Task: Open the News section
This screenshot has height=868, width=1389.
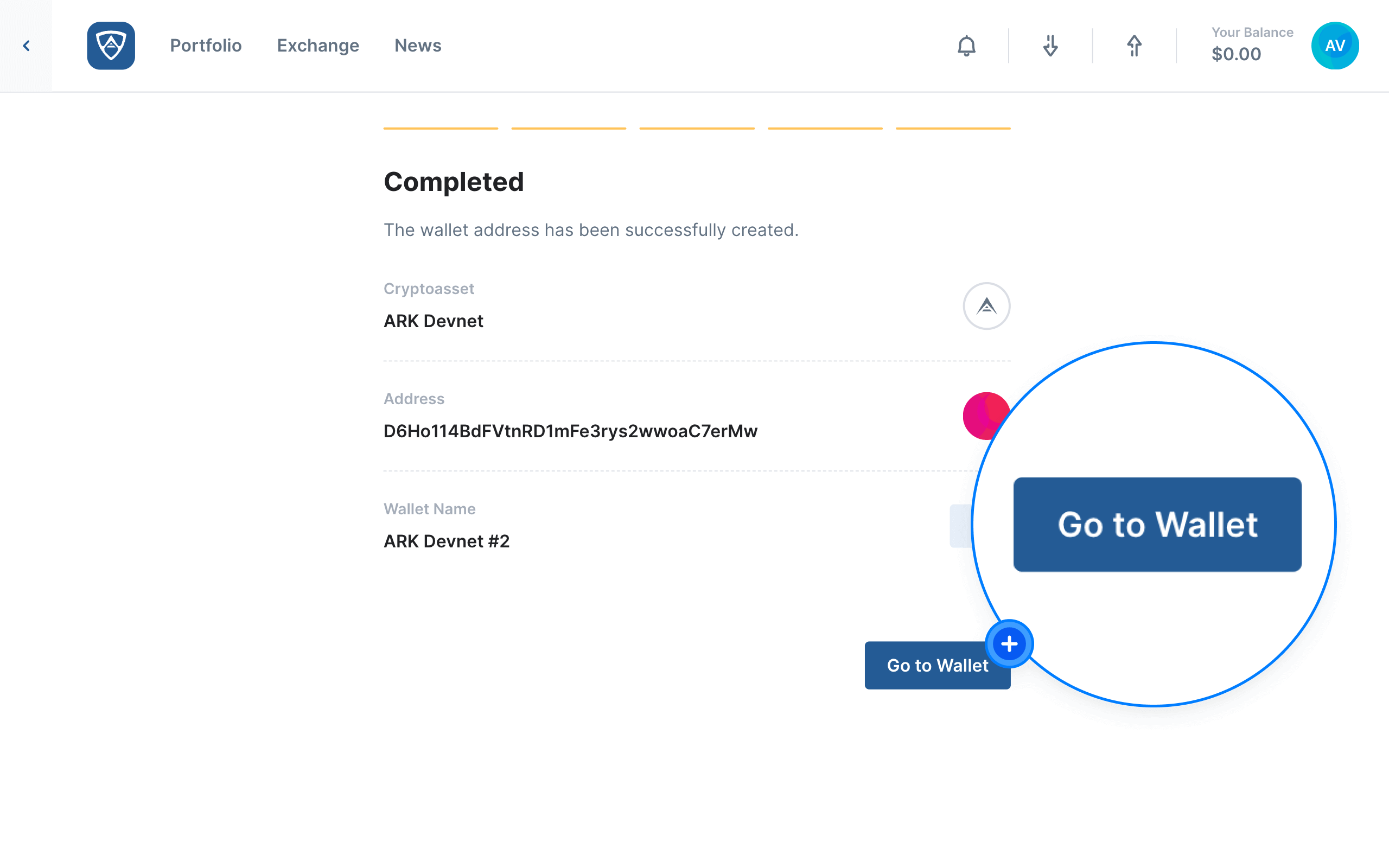Action: click(x=418, y=46)
